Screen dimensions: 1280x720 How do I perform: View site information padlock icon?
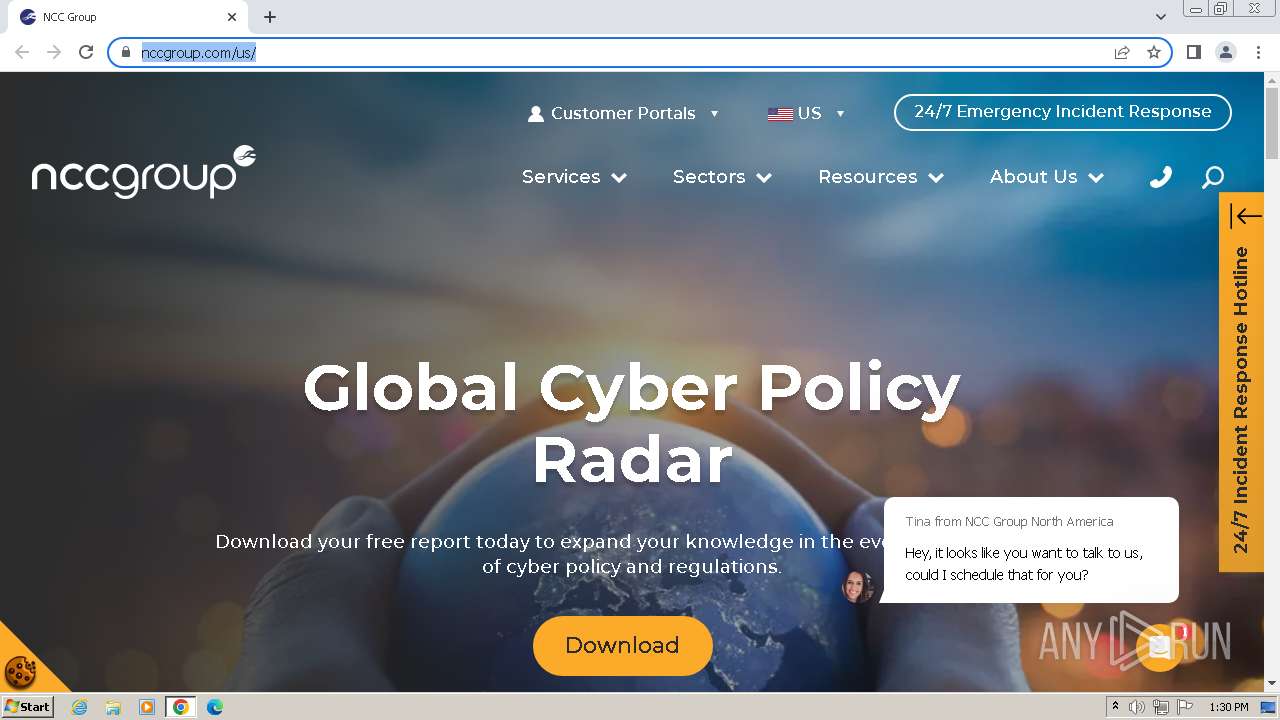126,52
